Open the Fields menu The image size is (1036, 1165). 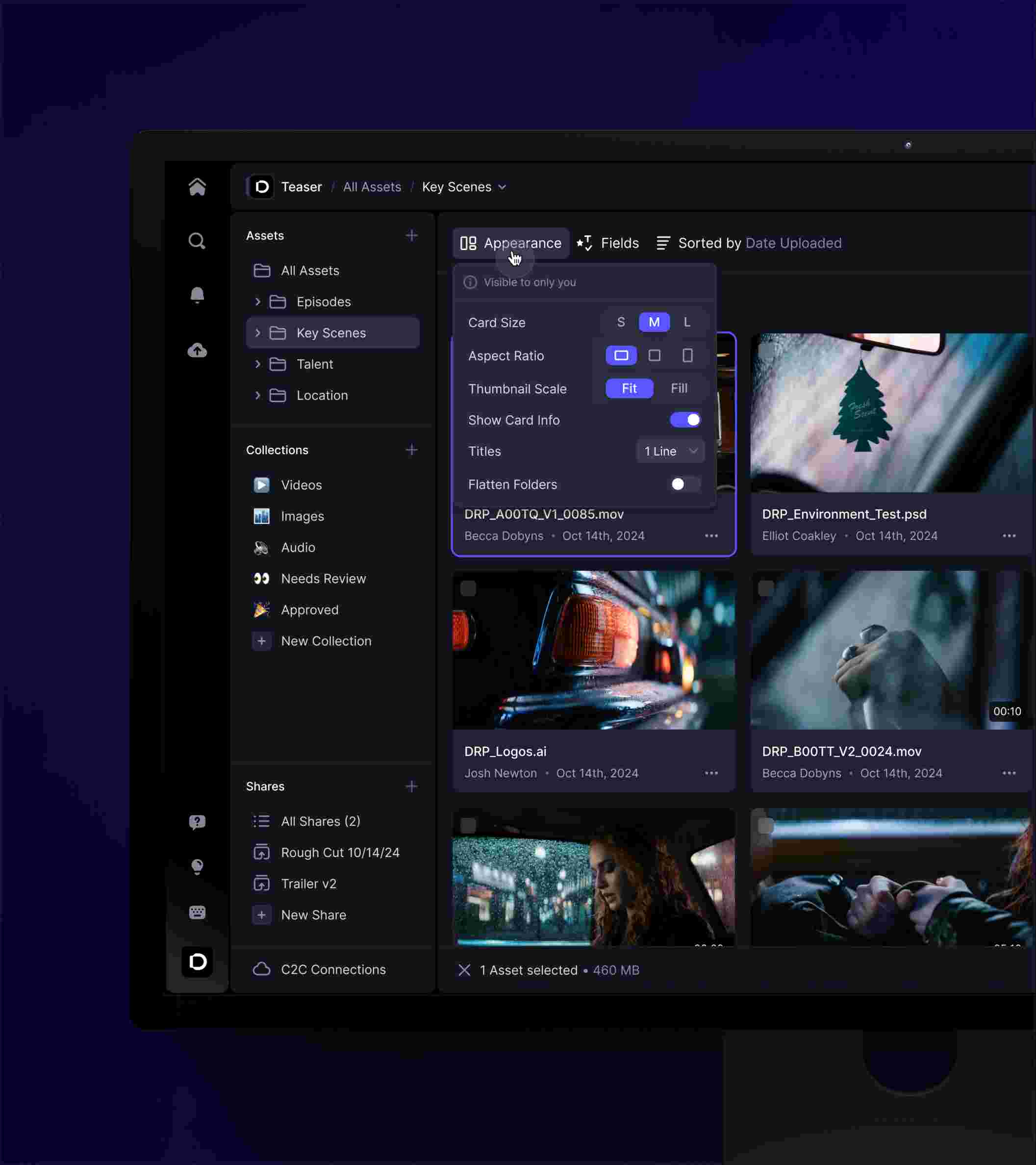click(607, 243)
